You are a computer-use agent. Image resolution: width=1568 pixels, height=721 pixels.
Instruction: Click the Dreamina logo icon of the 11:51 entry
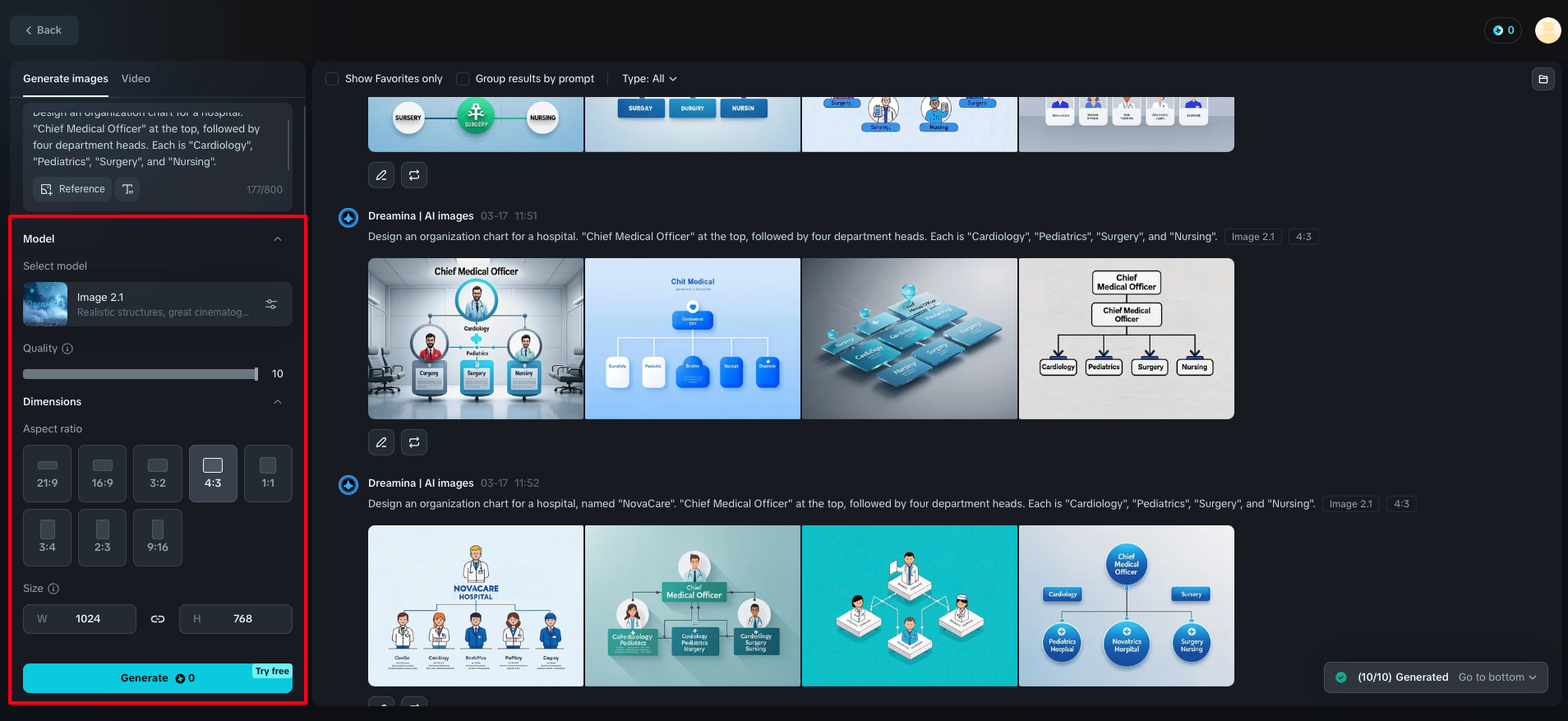(348, 218)
